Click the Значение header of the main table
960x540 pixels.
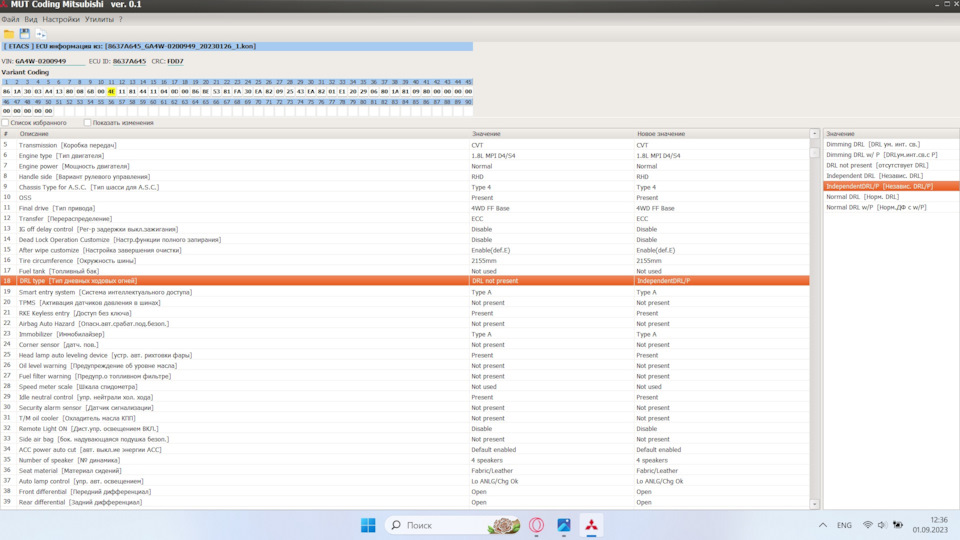(551, 133)
